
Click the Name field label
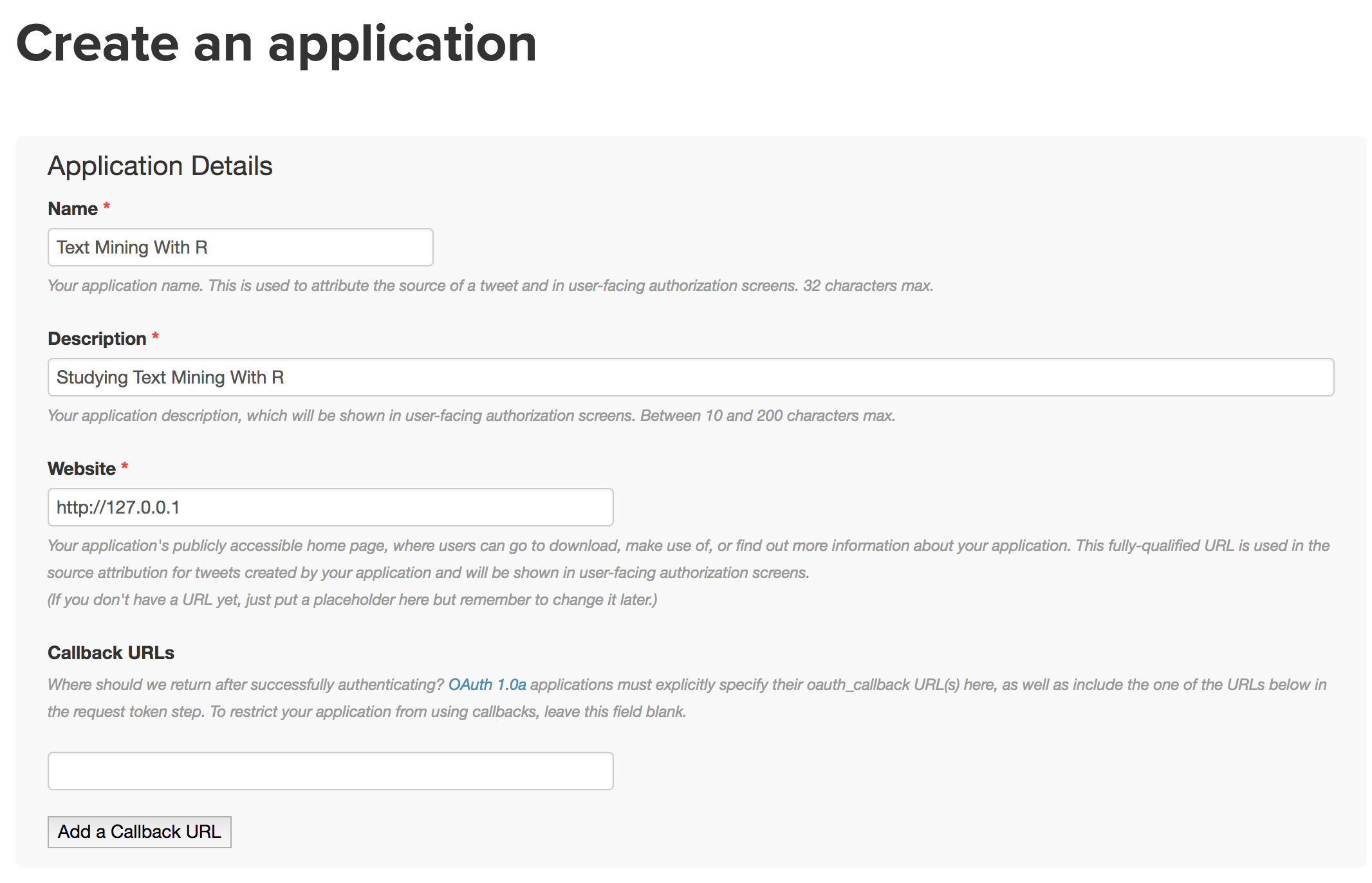coord(73,209)
